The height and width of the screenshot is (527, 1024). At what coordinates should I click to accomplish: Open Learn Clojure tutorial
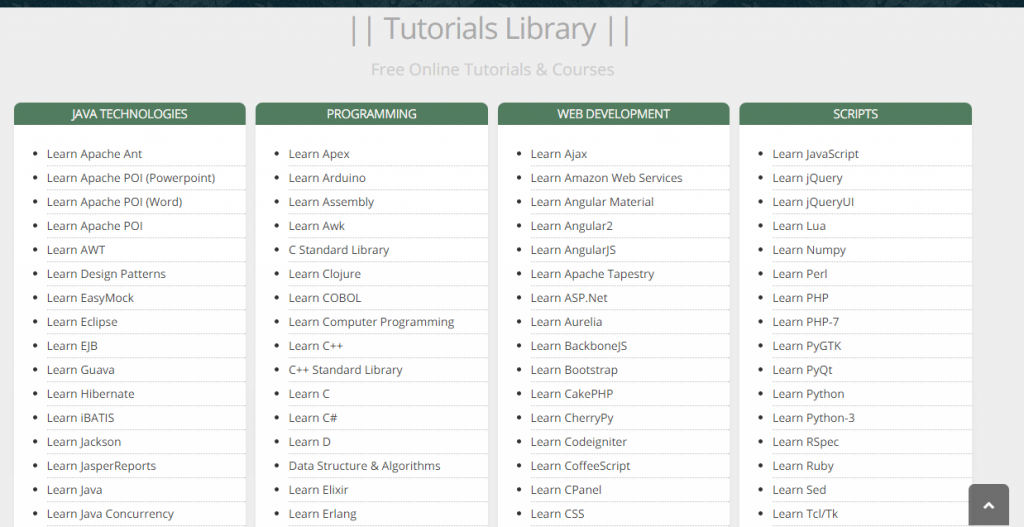click(x=324, y=274)
